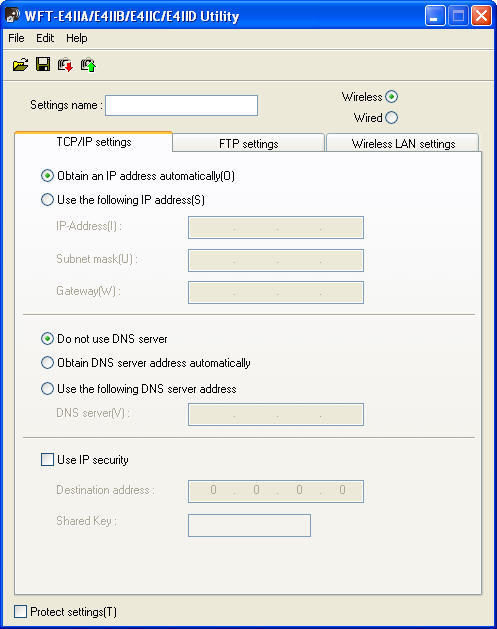Open settings file via folder icon
The image size is (497, 629).
(x=20, y=65)
